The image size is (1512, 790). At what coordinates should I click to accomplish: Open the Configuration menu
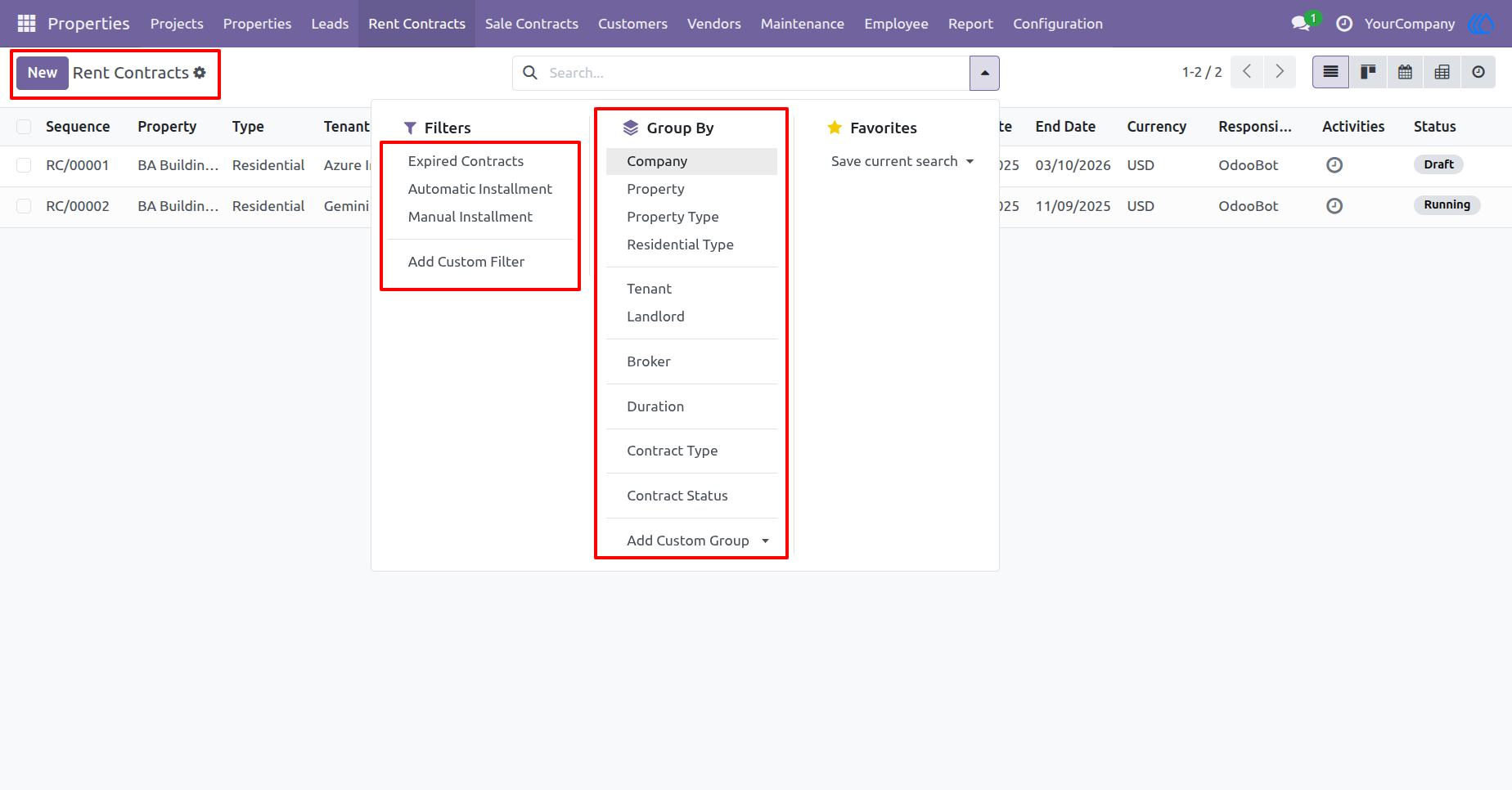pyautogui.click(x=1058, y=24)
